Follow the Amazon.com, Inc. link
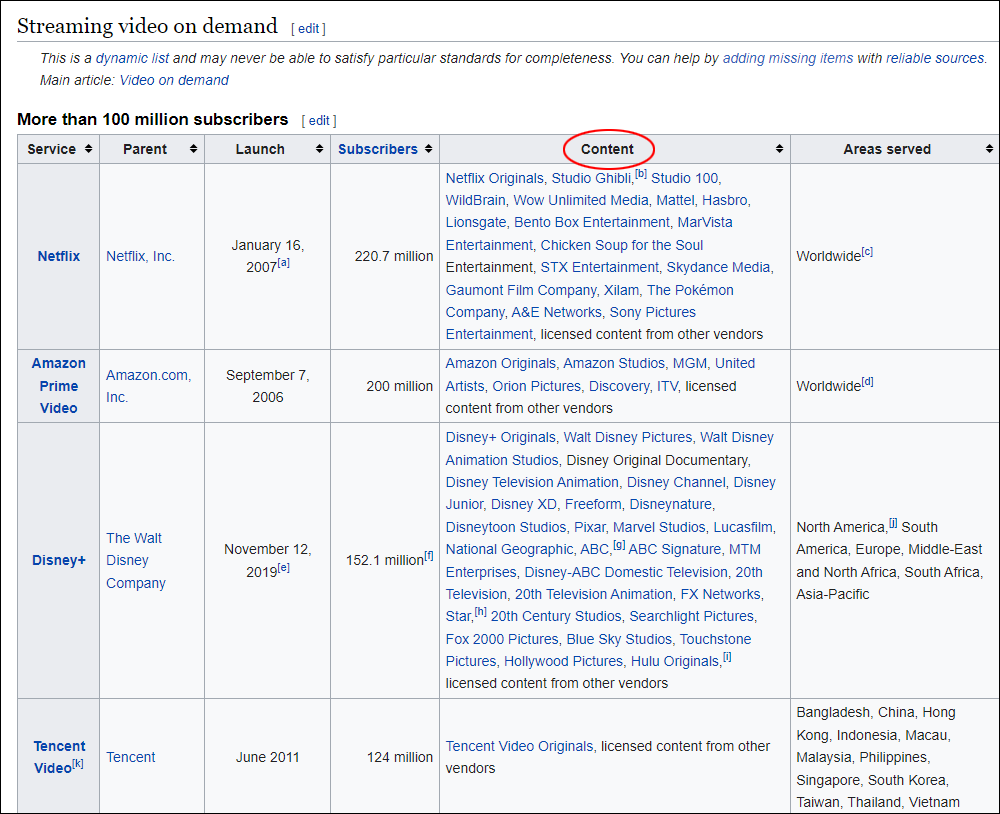Viewport: 1000px width, 814px height. [x=148, y=386]
